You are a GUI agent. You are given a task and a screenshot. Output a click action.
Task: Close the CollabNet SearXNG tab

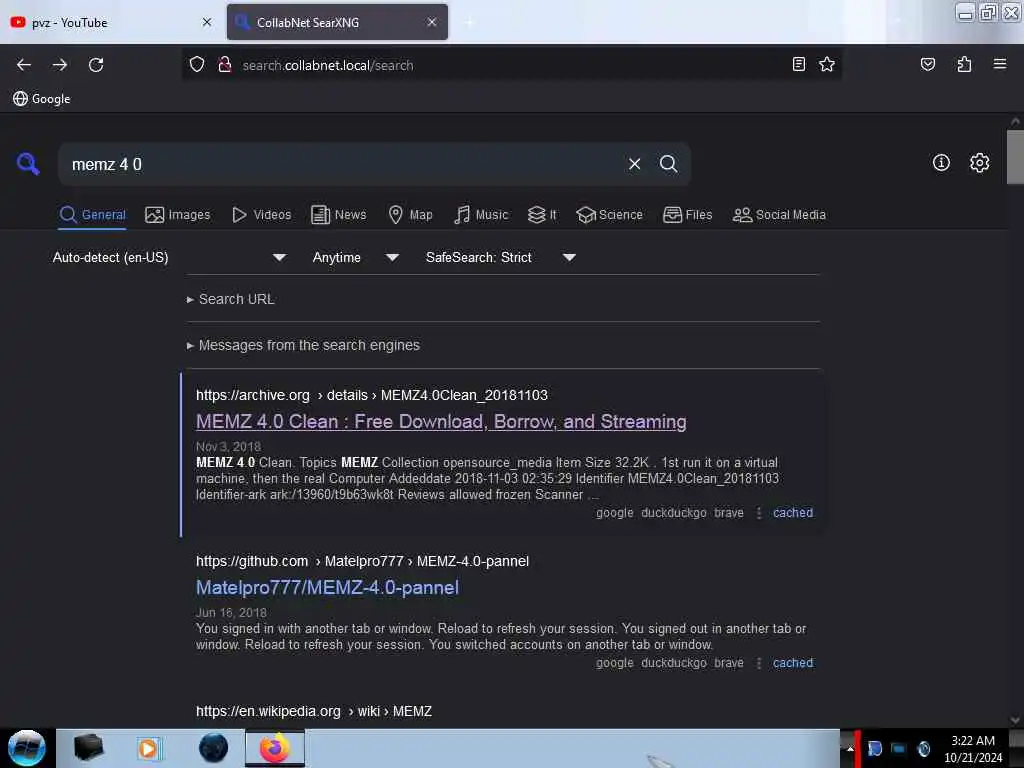432,22
